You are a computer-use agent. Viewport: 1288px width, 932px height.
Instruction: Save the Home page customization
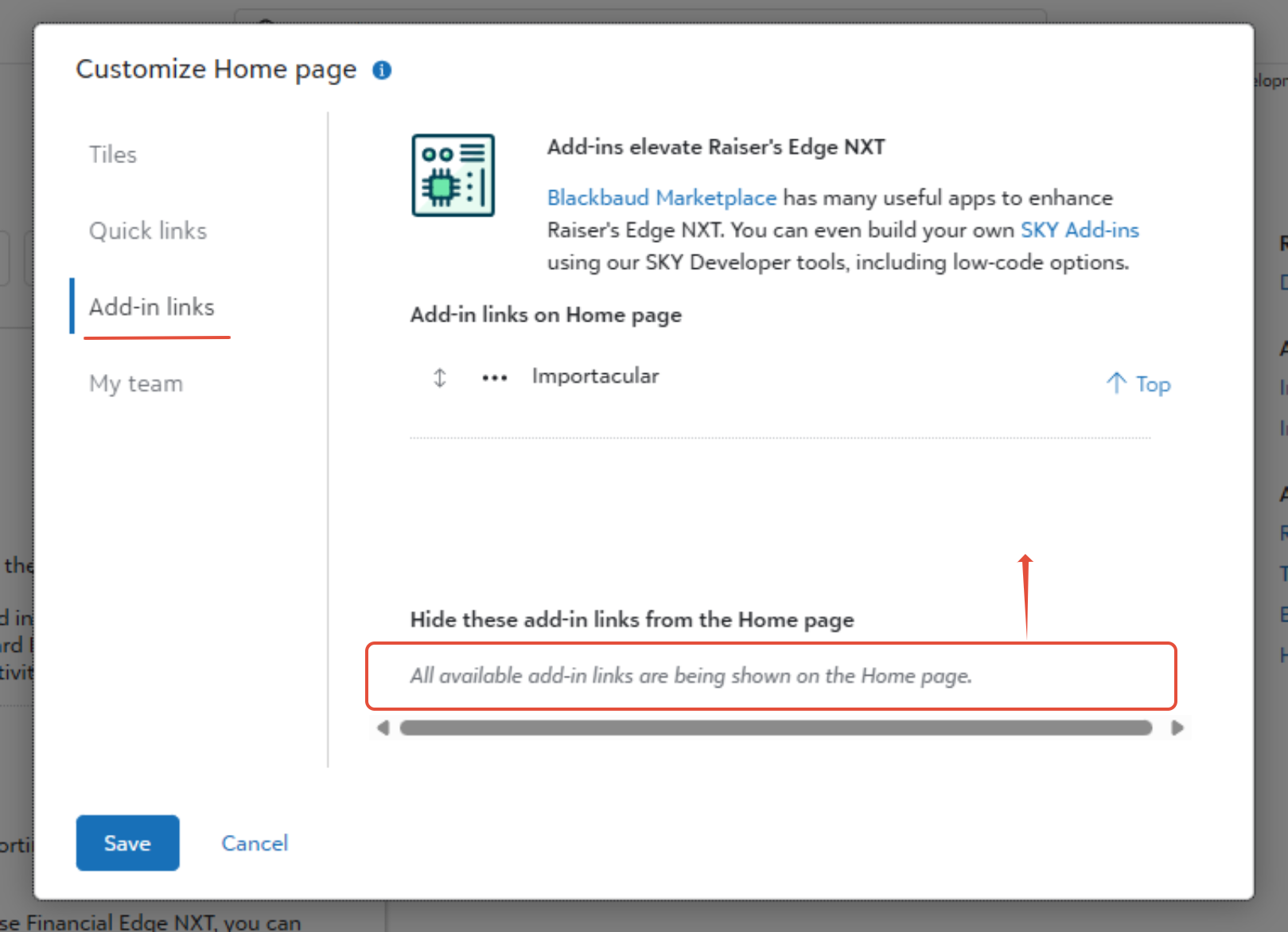pos(127,843)
